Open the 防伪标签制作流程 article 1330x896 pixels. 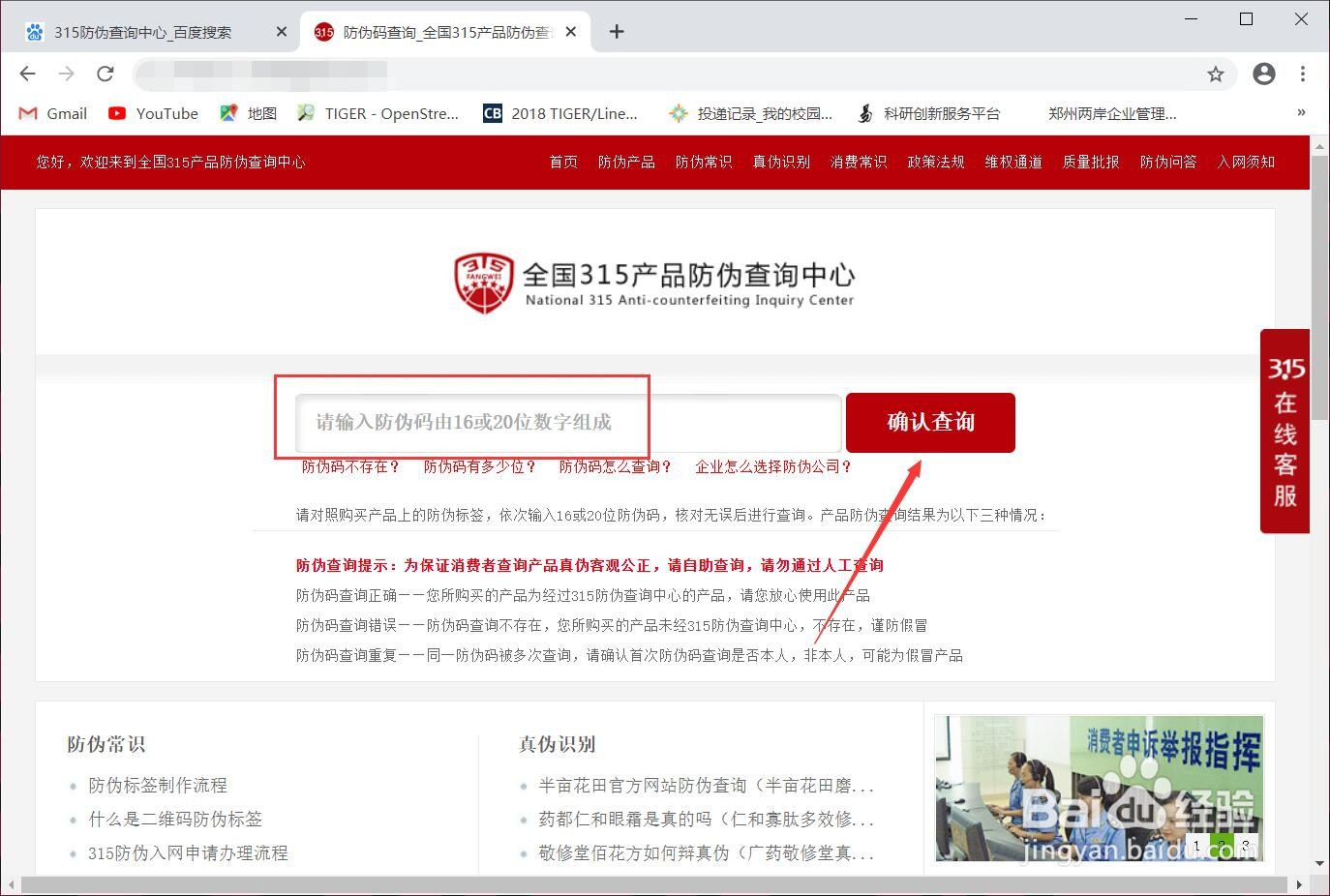158,785
